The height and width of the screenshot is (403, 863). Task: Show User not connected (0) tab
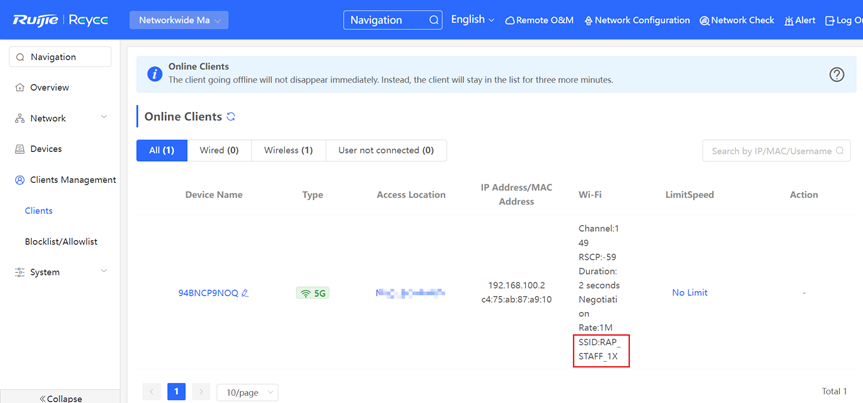(386, 151)
